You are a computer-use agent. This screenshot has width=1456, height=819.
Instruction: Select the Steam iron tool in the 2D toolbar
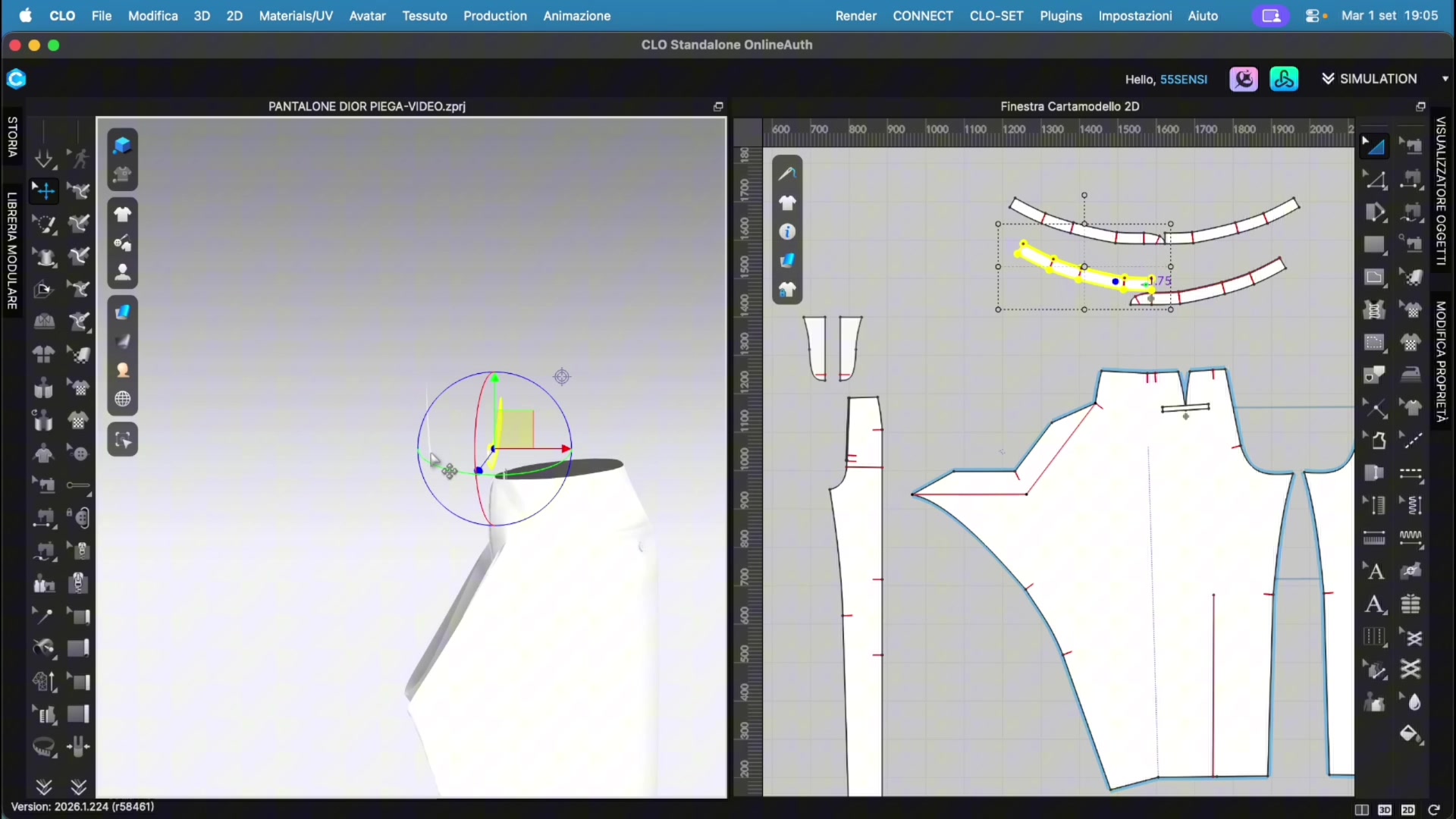(x=1410, y=375)
